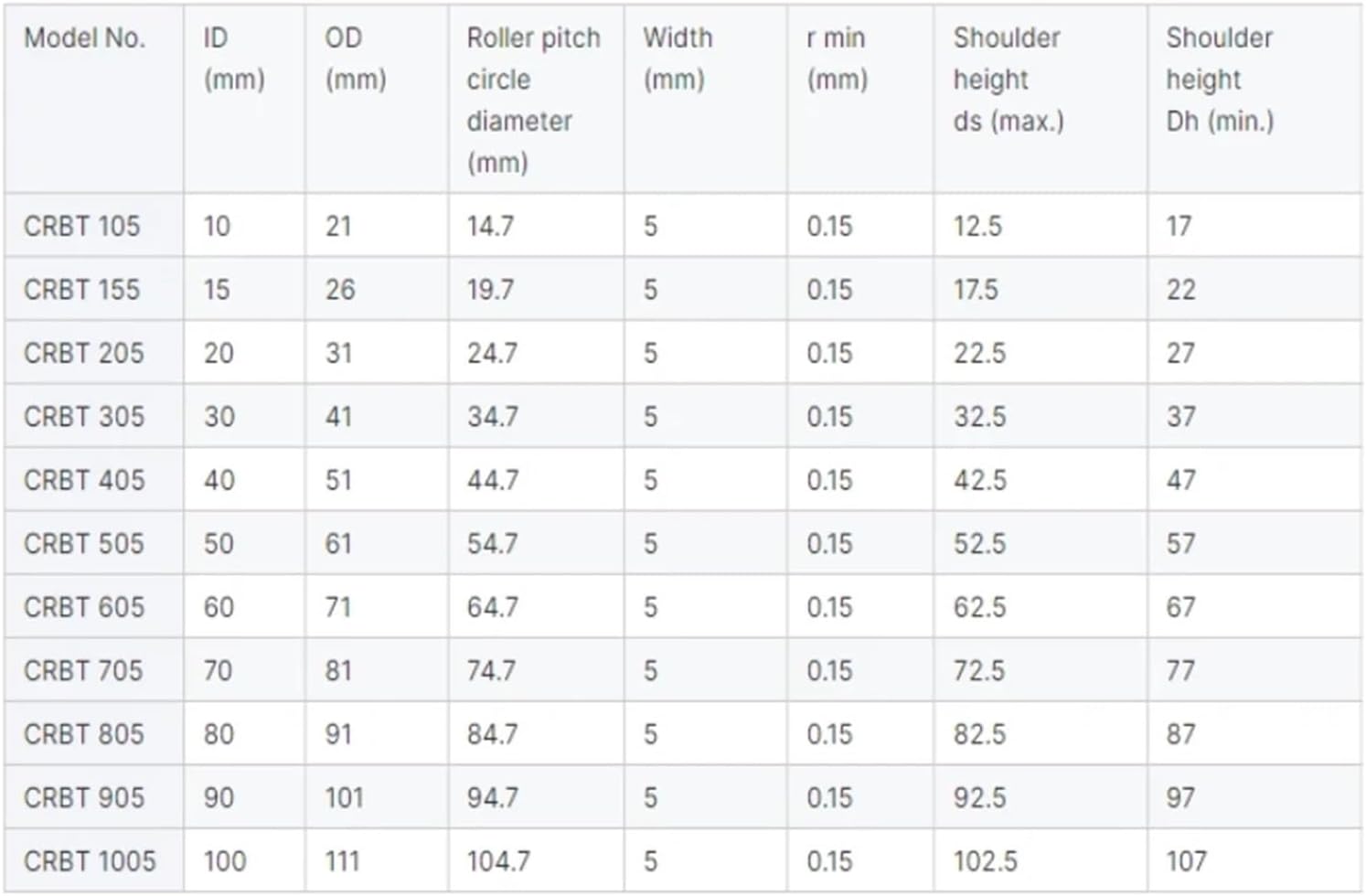The image size is (1366, 896).
Task: Click the Model No. column header
Action: click(x=84, y=38)
